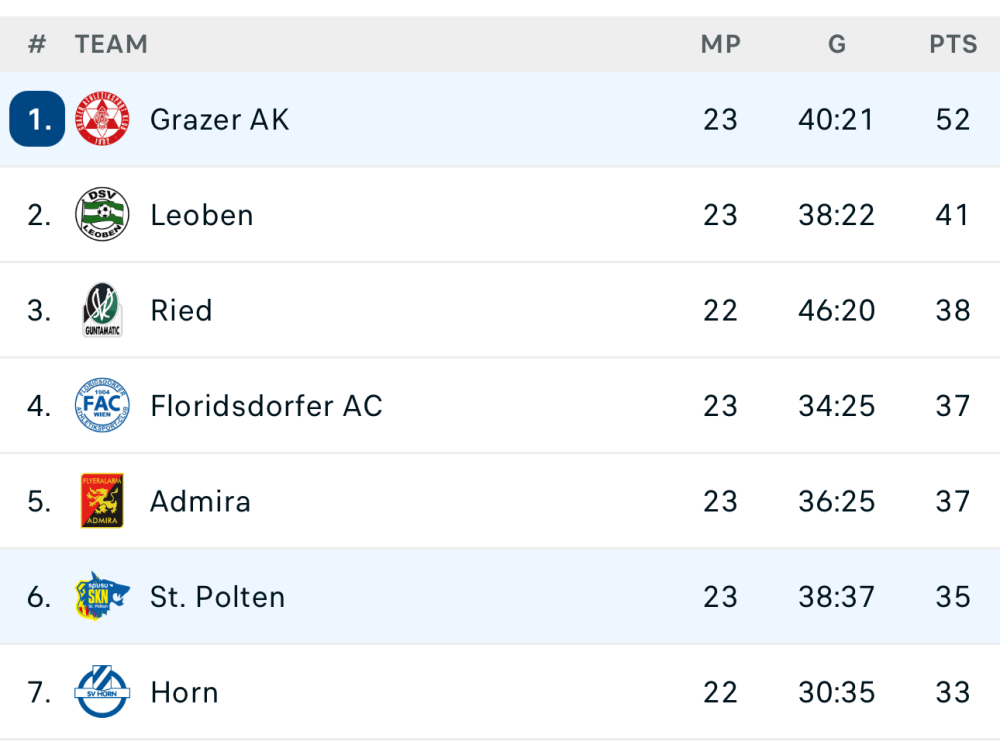
Task: Click the Grazer AK club crest
Action: pos(102,120)
